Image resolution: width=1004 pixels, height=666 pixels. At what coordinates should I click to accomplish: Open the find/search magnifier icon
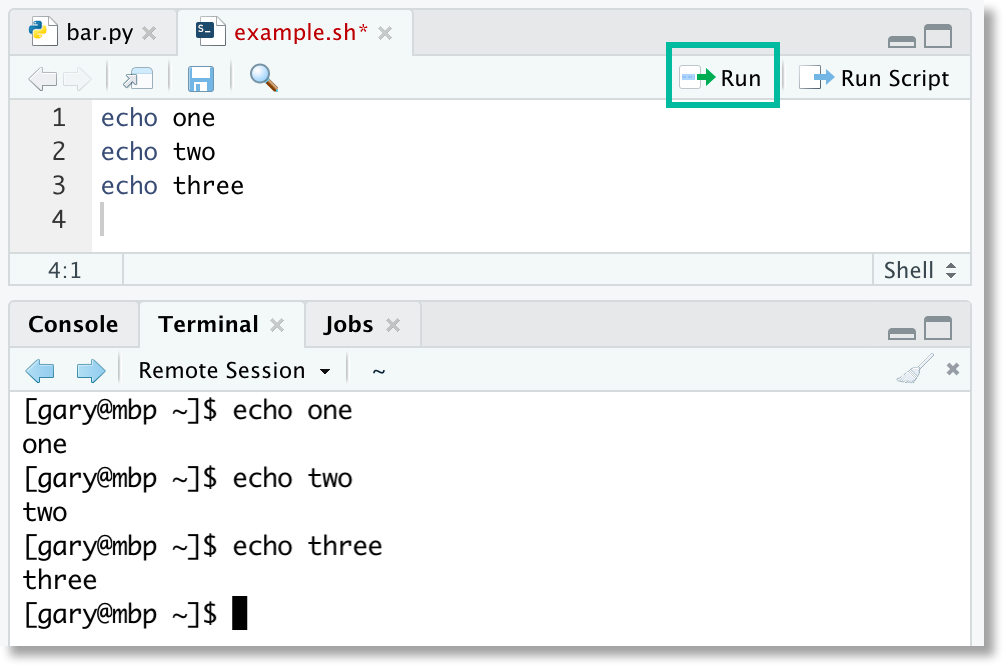click(263, 78)
